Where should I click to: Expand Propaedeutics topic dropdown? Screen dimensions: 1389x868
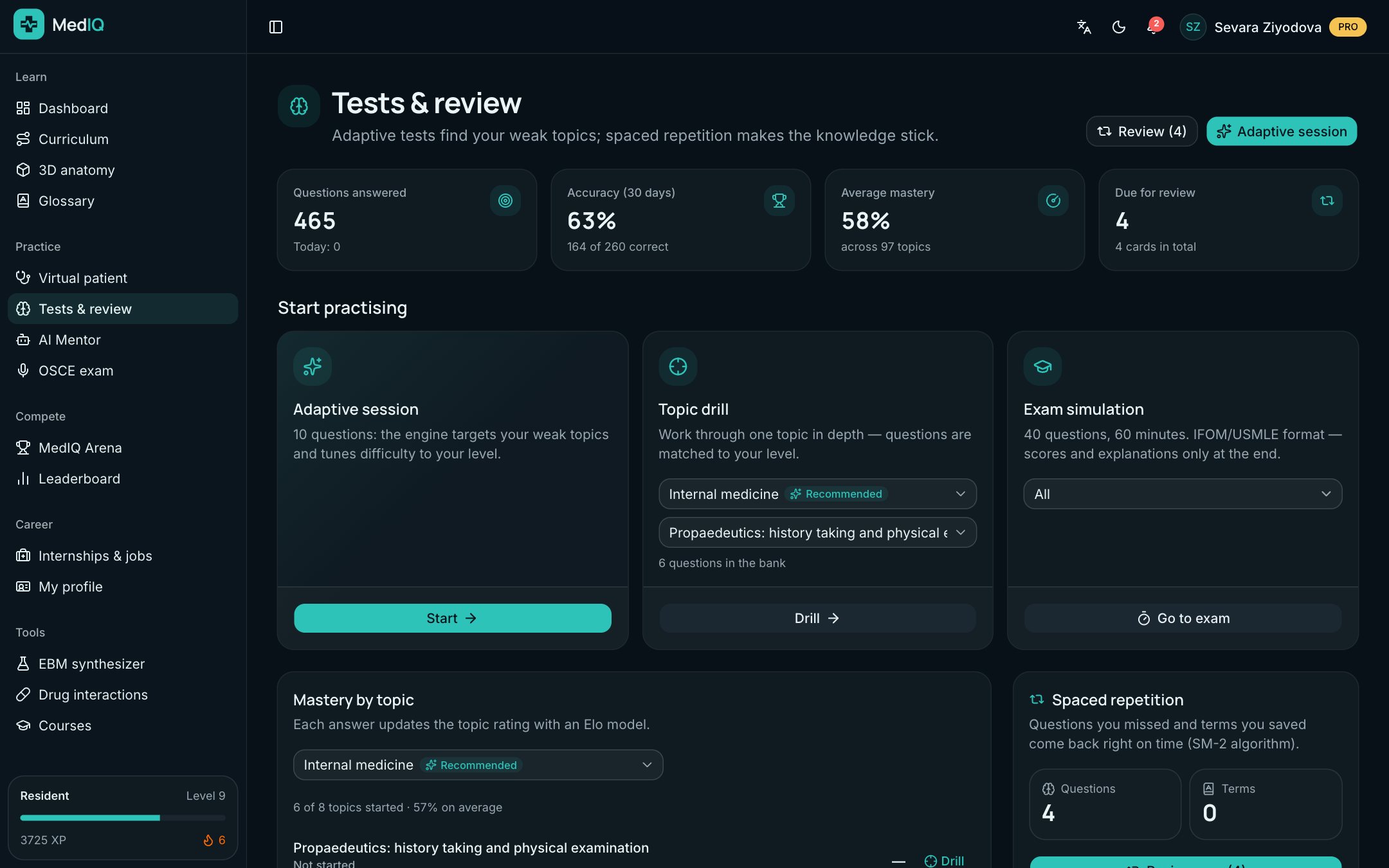(817, 532)
